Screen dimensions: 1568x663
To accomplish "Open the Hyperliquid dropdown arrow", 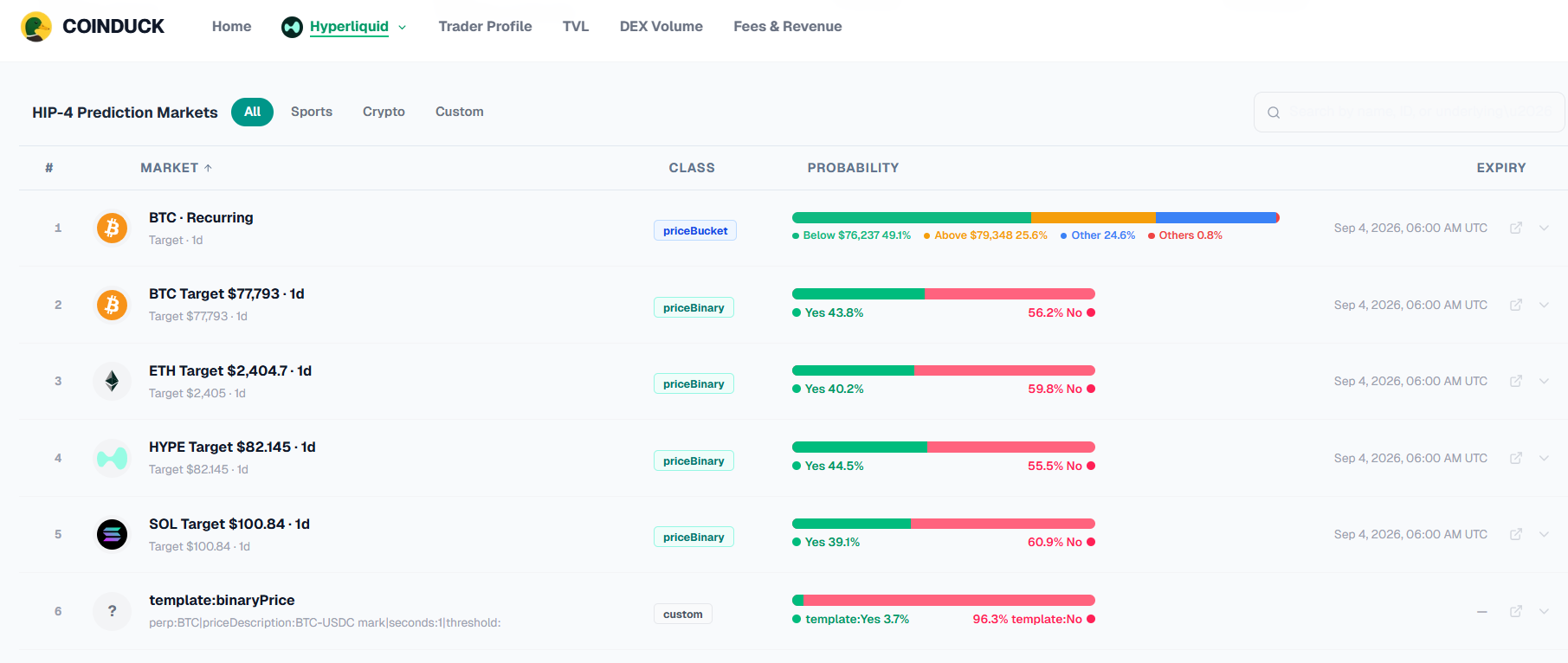I will click(402, 28).
